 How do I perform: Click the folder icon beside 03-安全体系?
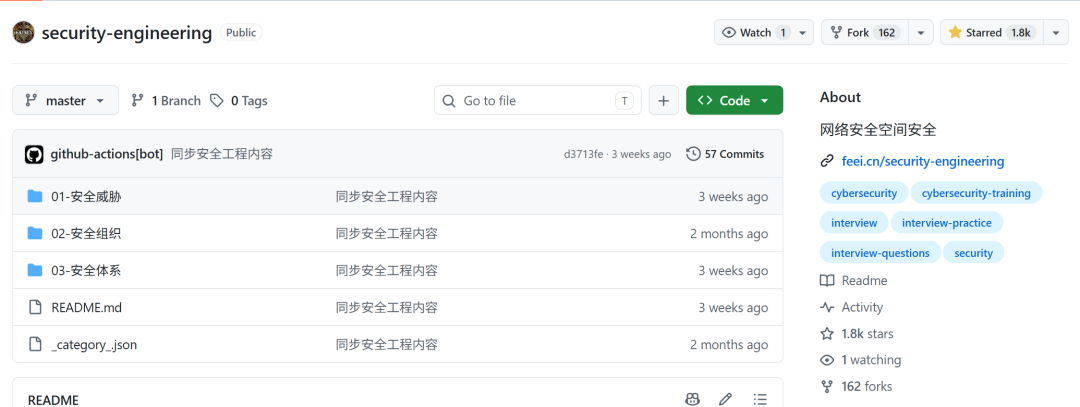(34, 271)
